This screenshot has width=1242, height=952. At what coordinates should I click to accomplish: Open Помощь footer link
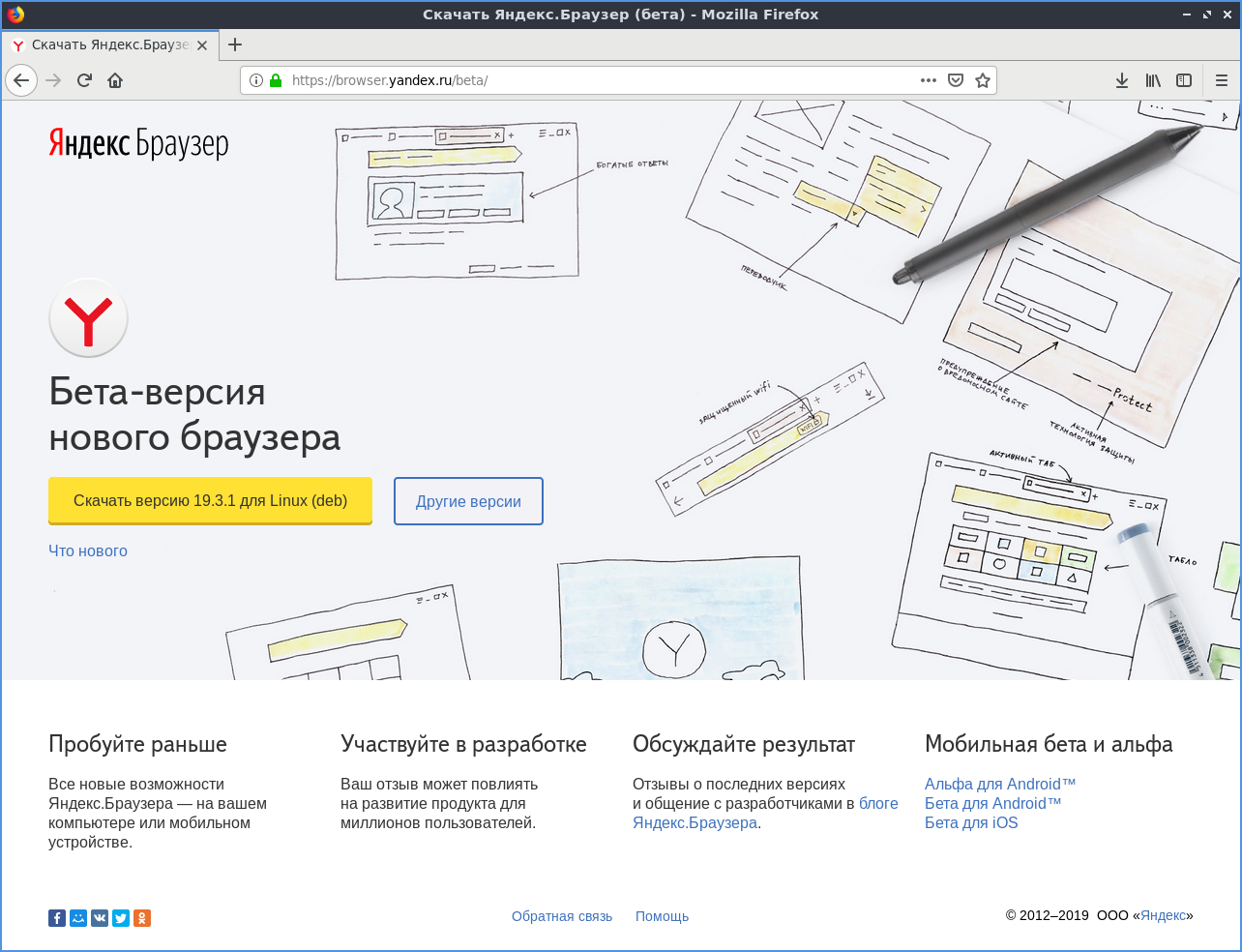click(x=662, y=916)
